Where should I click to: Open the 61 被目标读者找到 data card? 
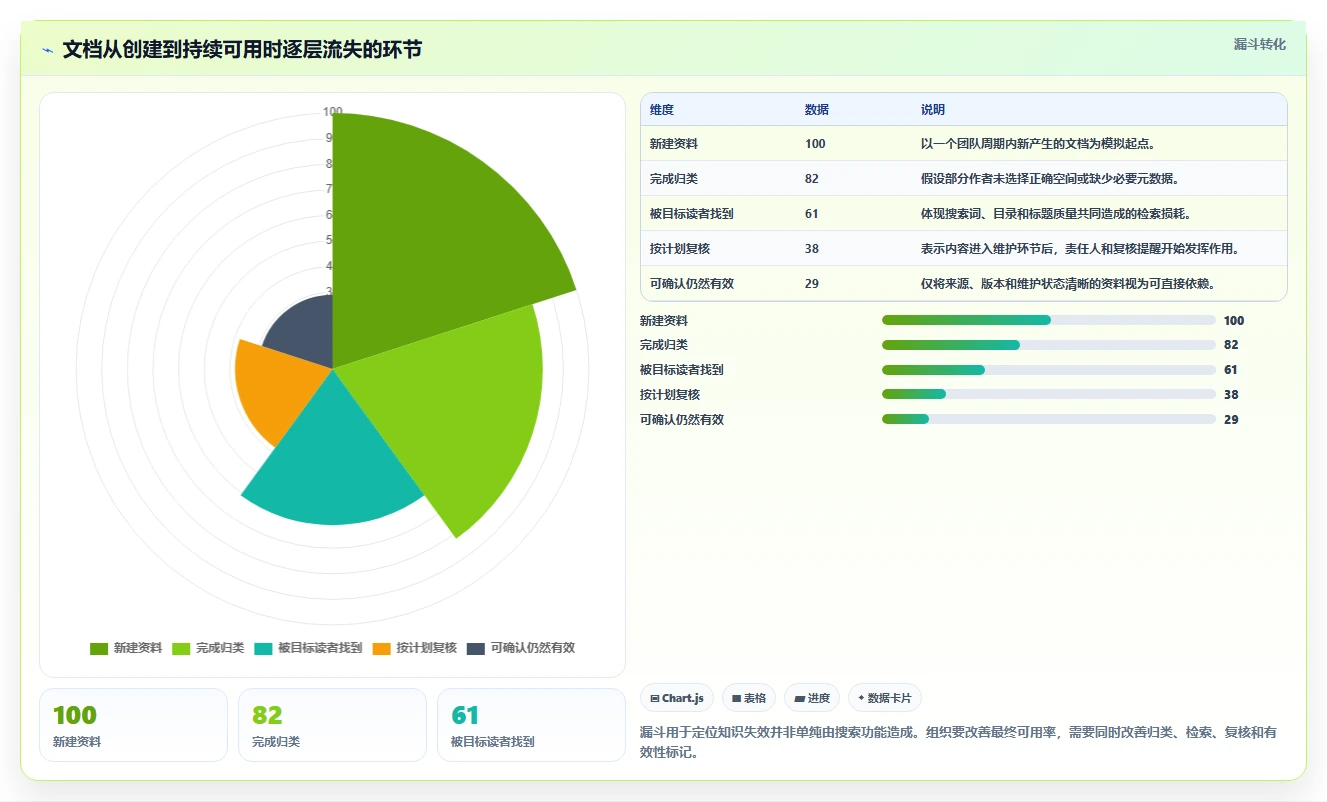pos(531,725)
